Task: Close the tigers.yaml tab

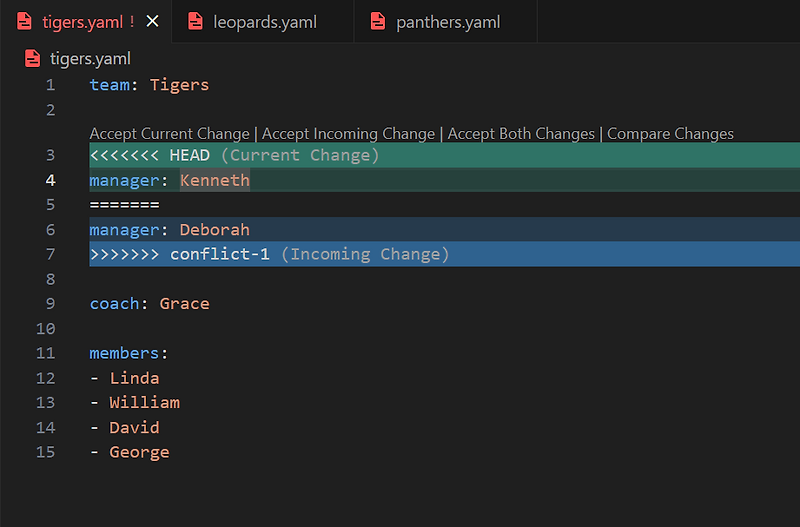Action: (152, 21)
